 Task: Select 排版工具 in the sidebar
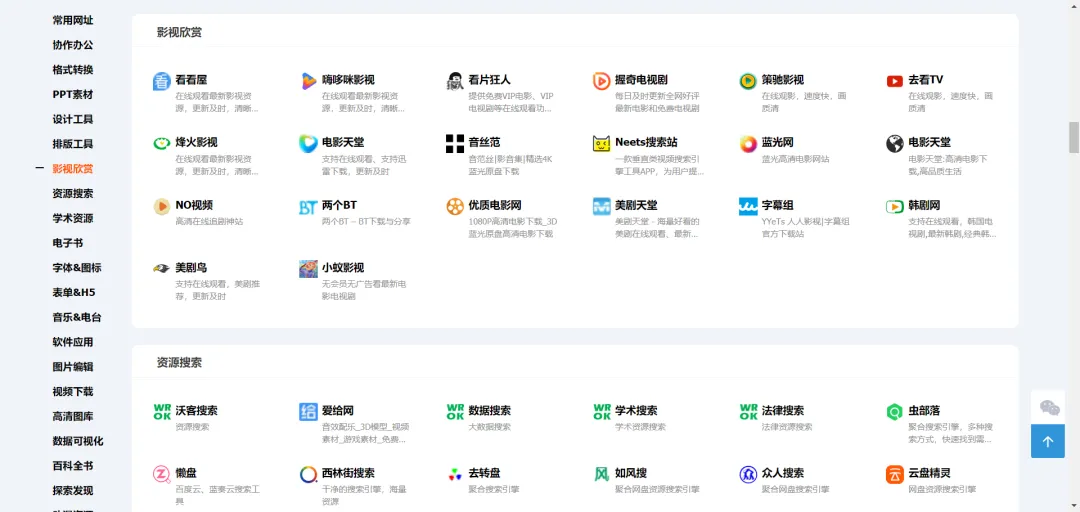tap(73, 144)
